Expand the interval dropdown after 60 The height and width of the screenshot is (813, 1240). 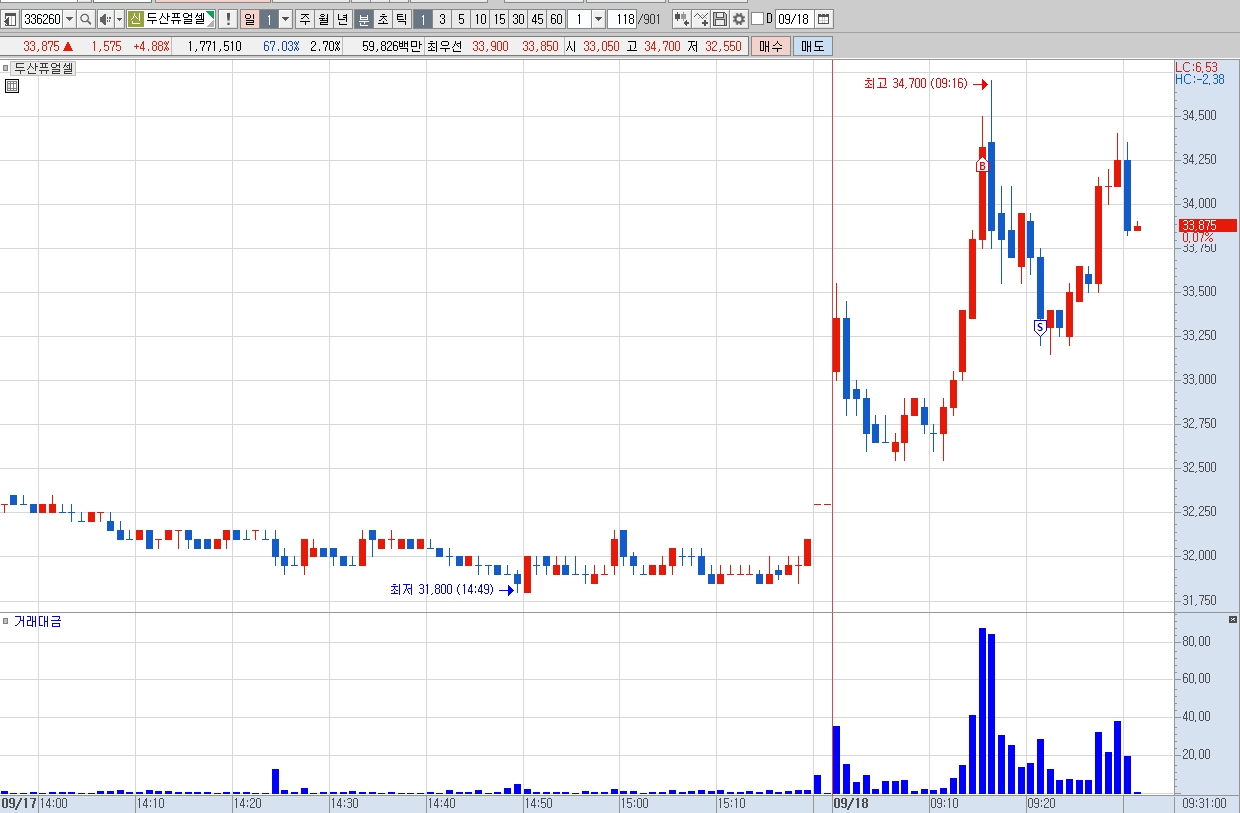[x=598, y=19]
